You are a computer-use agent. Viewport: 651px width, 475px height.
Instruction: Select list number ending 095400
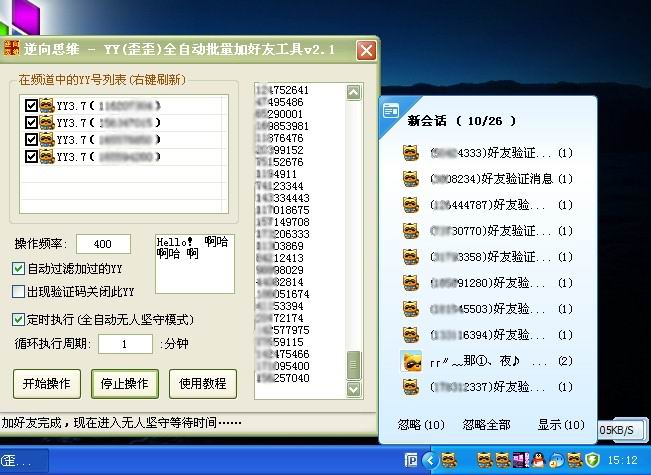pos(283,366)
